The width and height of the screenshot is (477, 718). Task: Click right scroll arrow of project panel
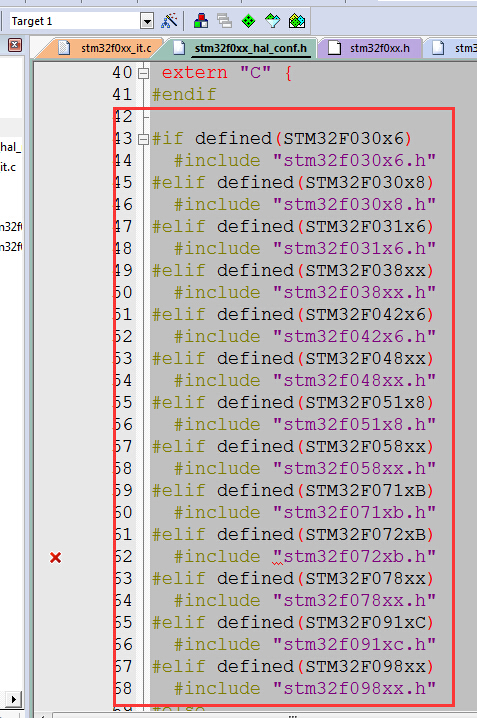click(x=13, y=699)
